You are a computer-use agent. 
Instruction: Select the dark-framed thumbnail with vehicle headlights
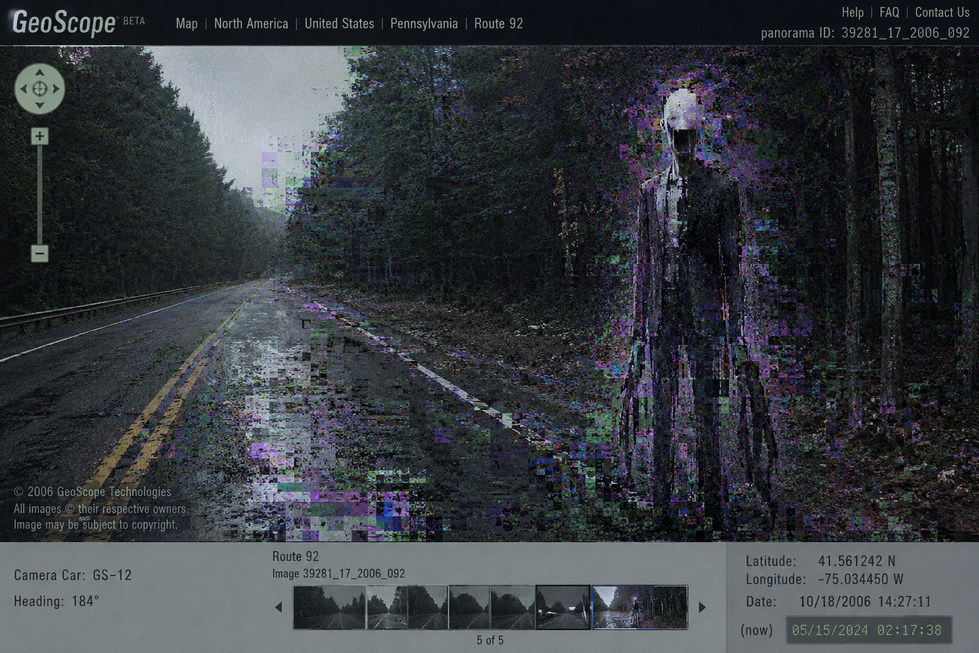pos(563,607)
